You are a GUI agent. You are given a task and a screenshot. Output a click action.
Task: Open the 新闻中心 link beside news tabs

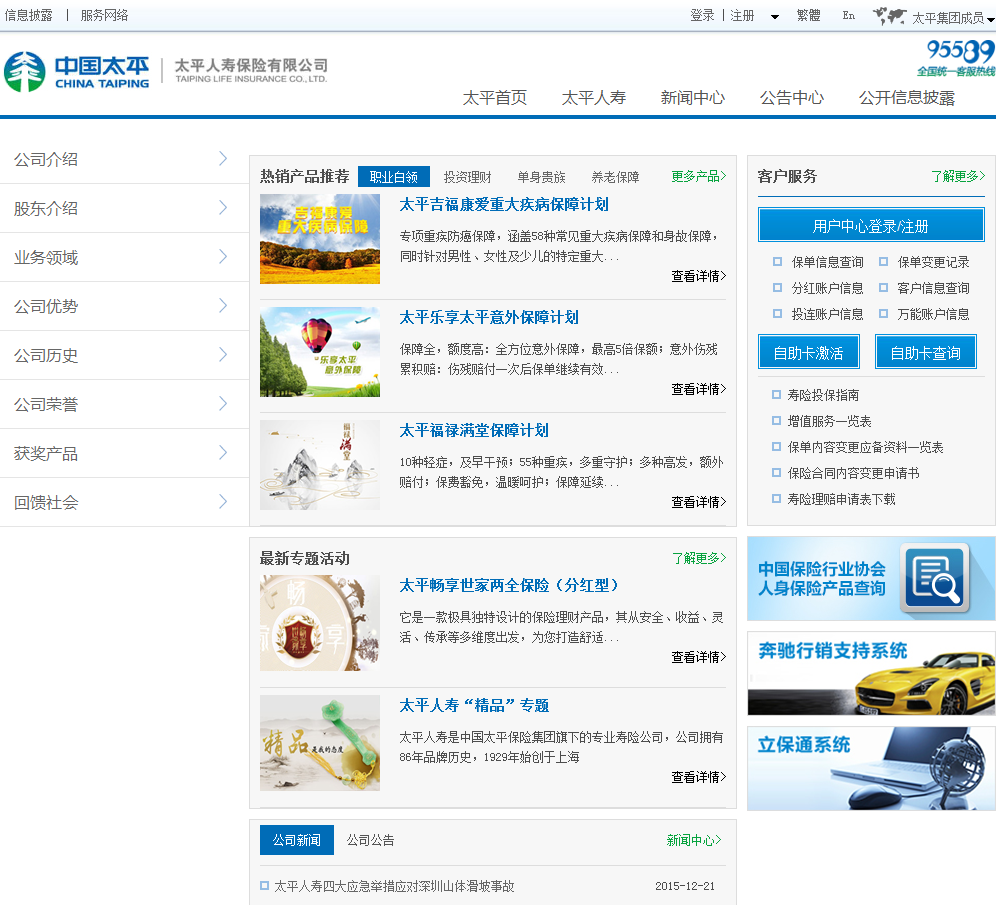[x=694, y=840]
